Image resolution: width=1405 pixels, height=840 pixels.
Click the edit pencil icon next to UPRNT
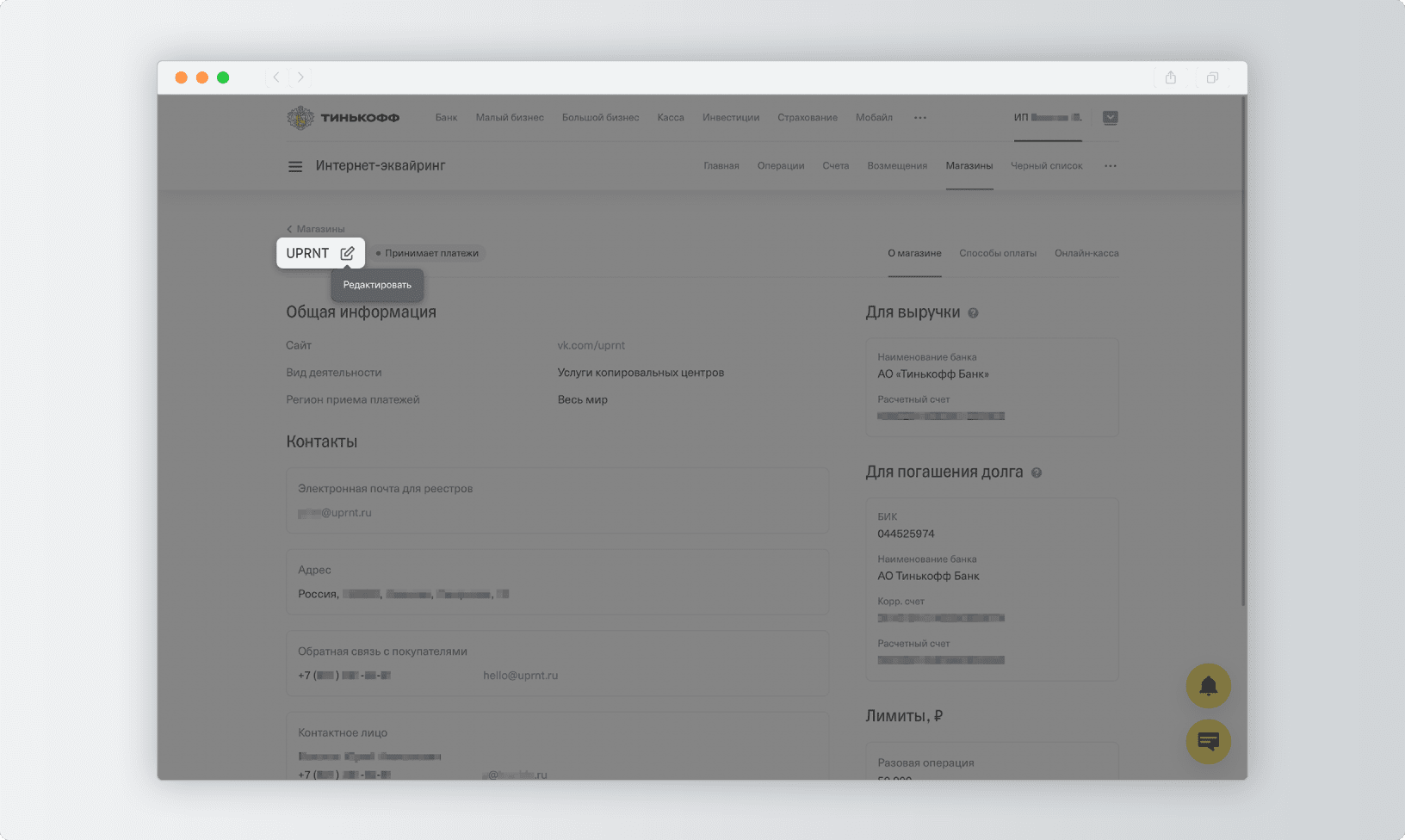point(347,253)
